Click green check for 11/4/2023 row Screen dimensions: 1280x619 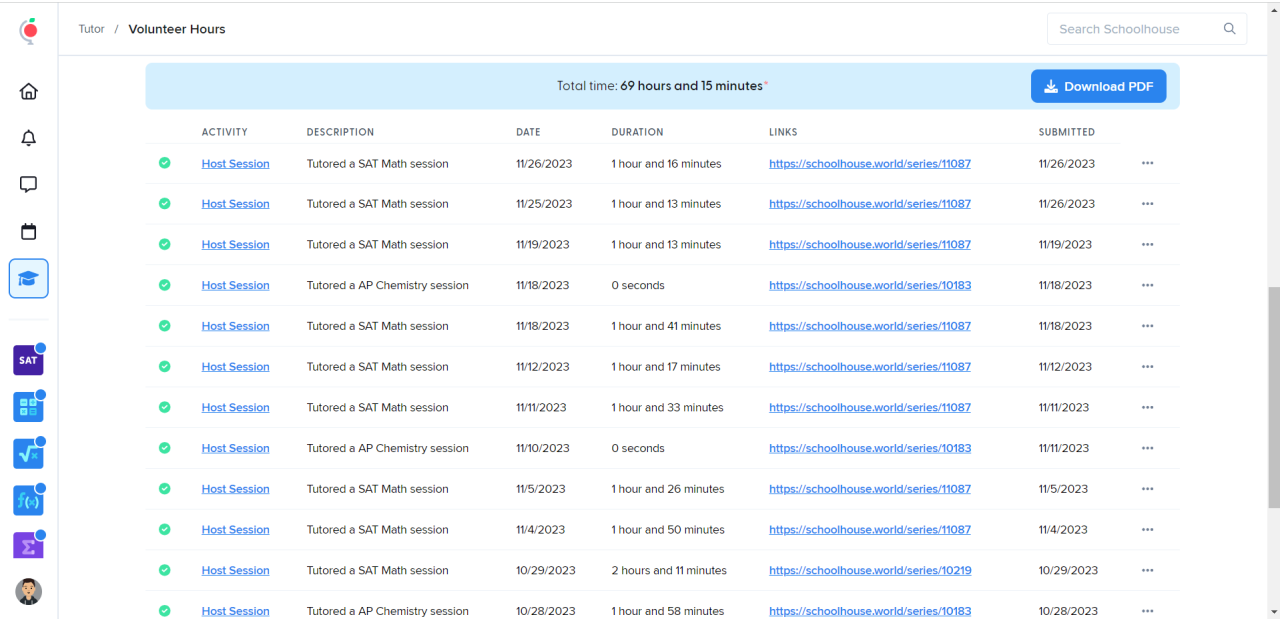click(x=164, y=529)
